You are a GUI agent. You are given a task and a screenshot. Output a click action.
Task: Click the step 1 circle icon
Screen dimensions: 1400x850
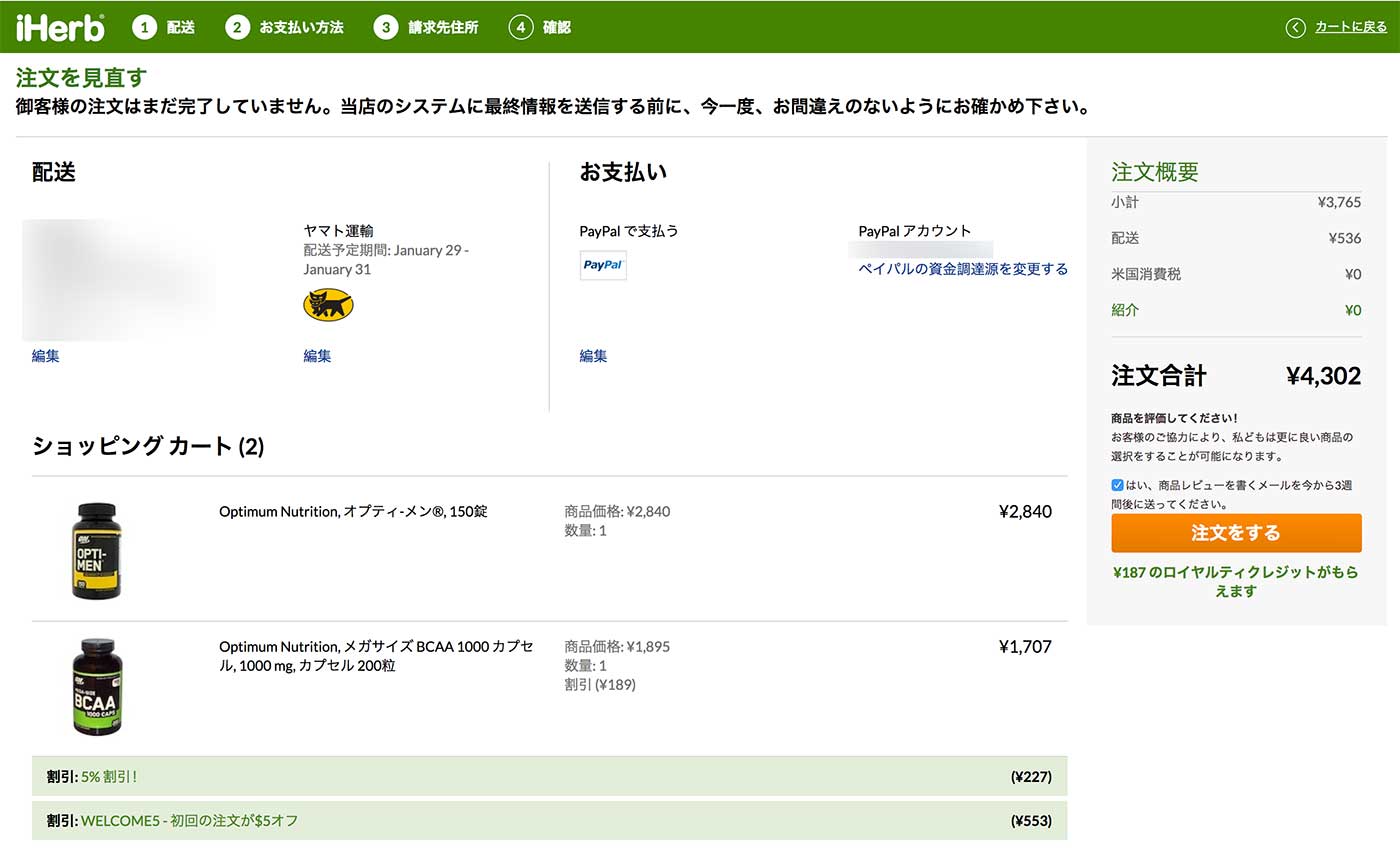pyautogui.click(x=145, y=27)
